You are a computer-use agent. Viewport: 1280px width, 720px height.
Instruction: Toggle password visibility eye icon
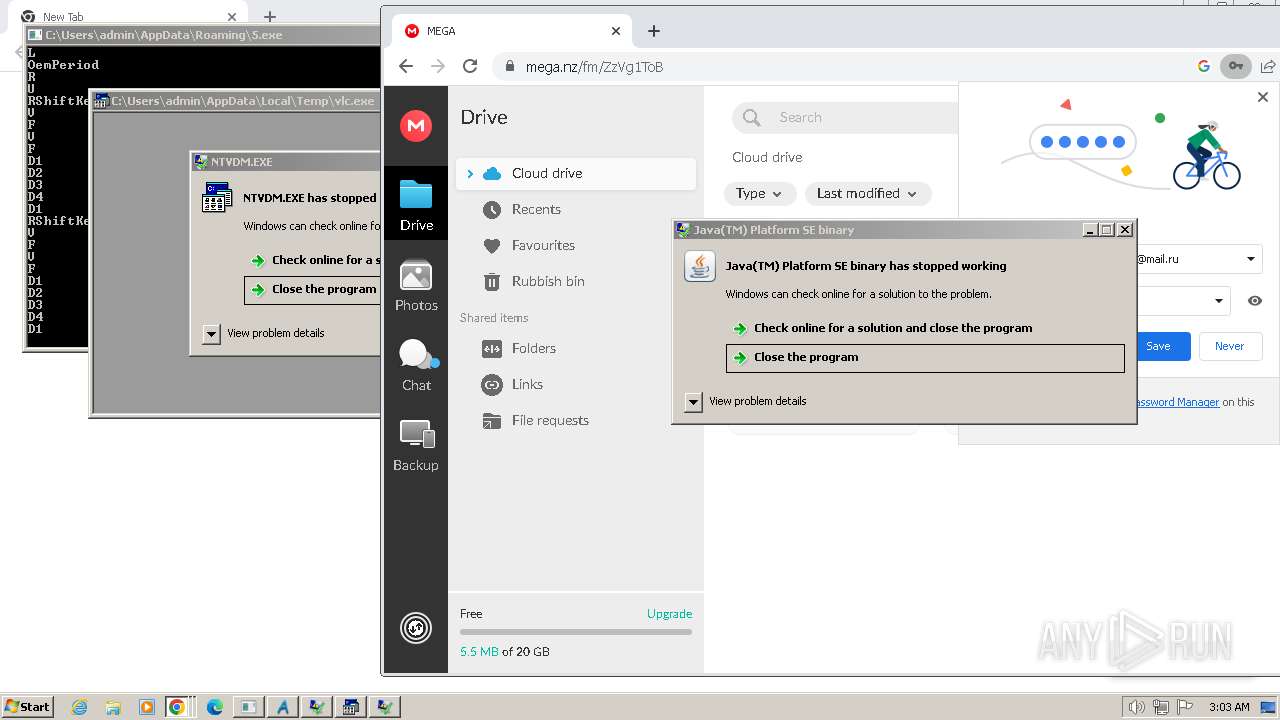1255,300
